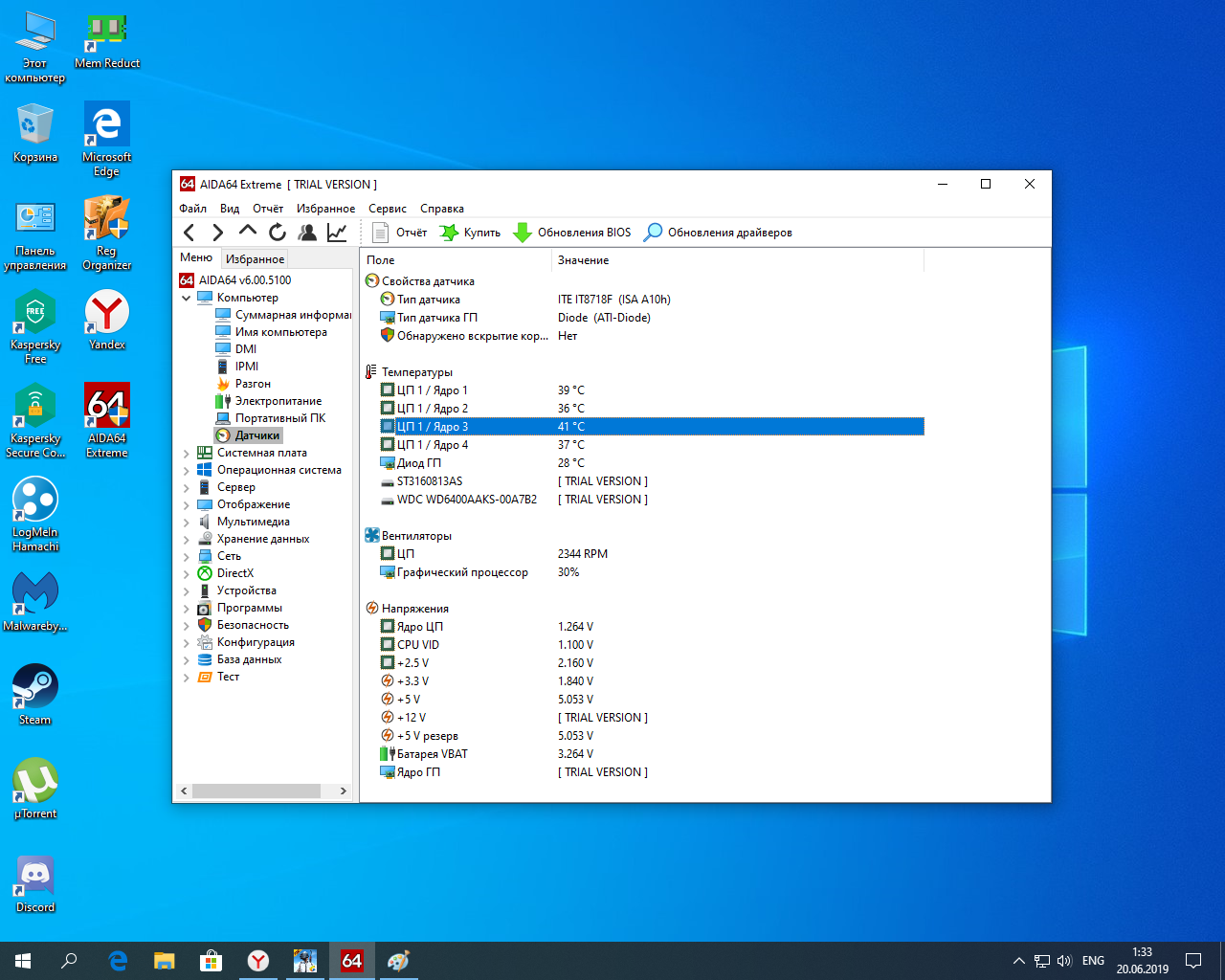This screenshot has height=980, width=1225.
Task: Go forward with the right arrow toolbar icon
Action: 218,232
